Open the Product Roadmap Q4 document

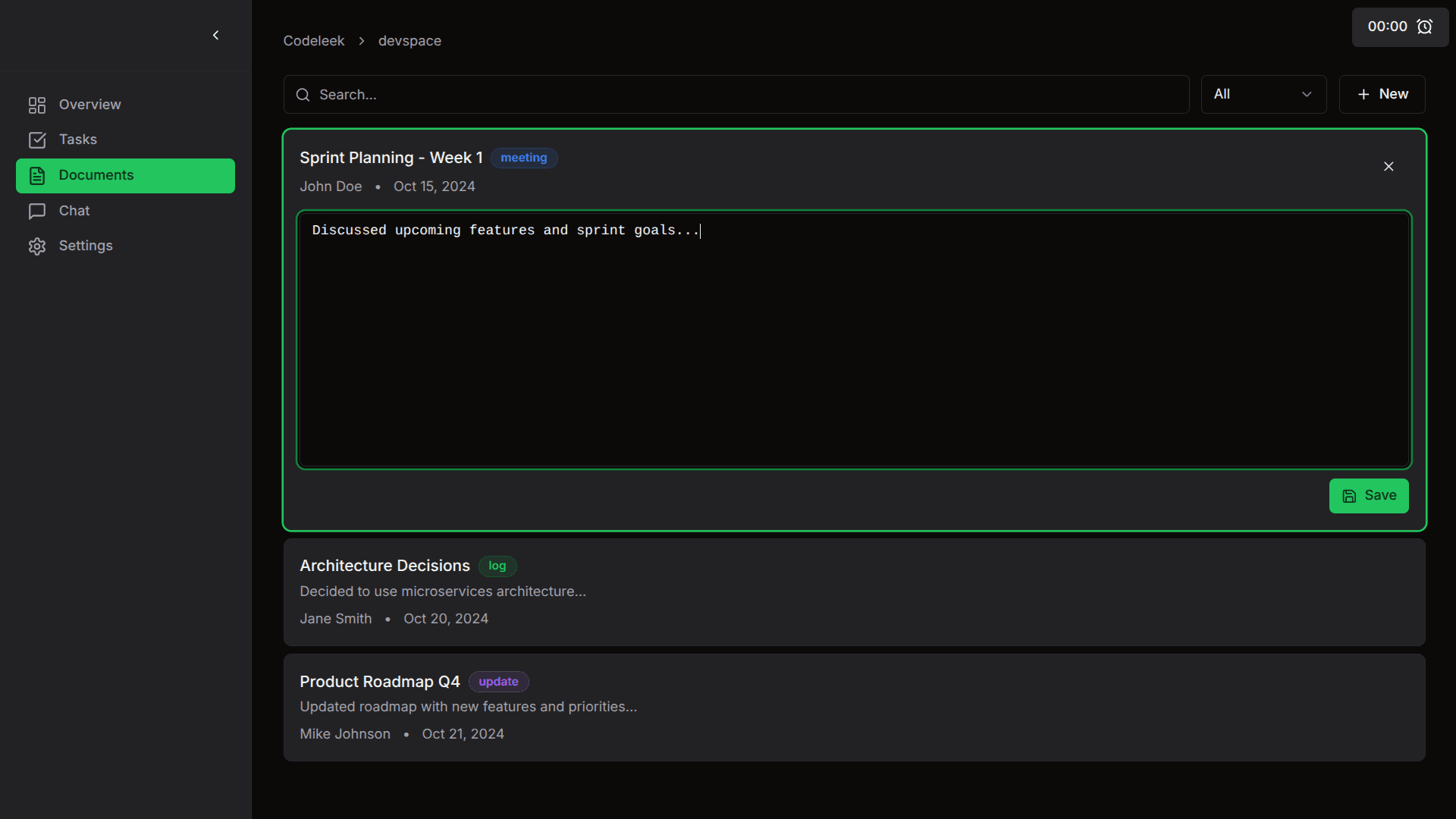854,708
